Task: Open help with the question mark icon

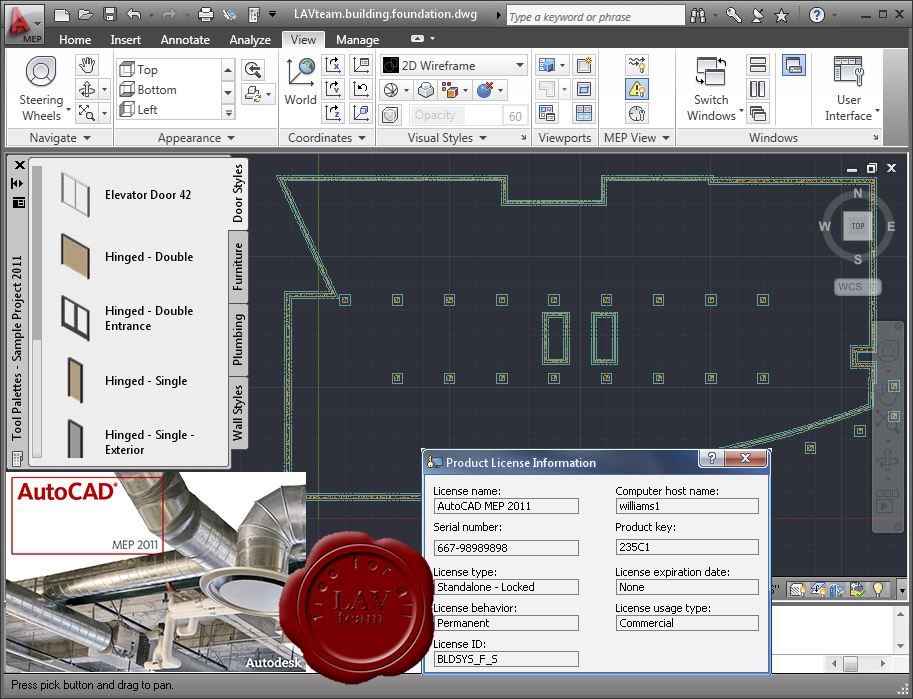Action: click(x=817, y=15)
